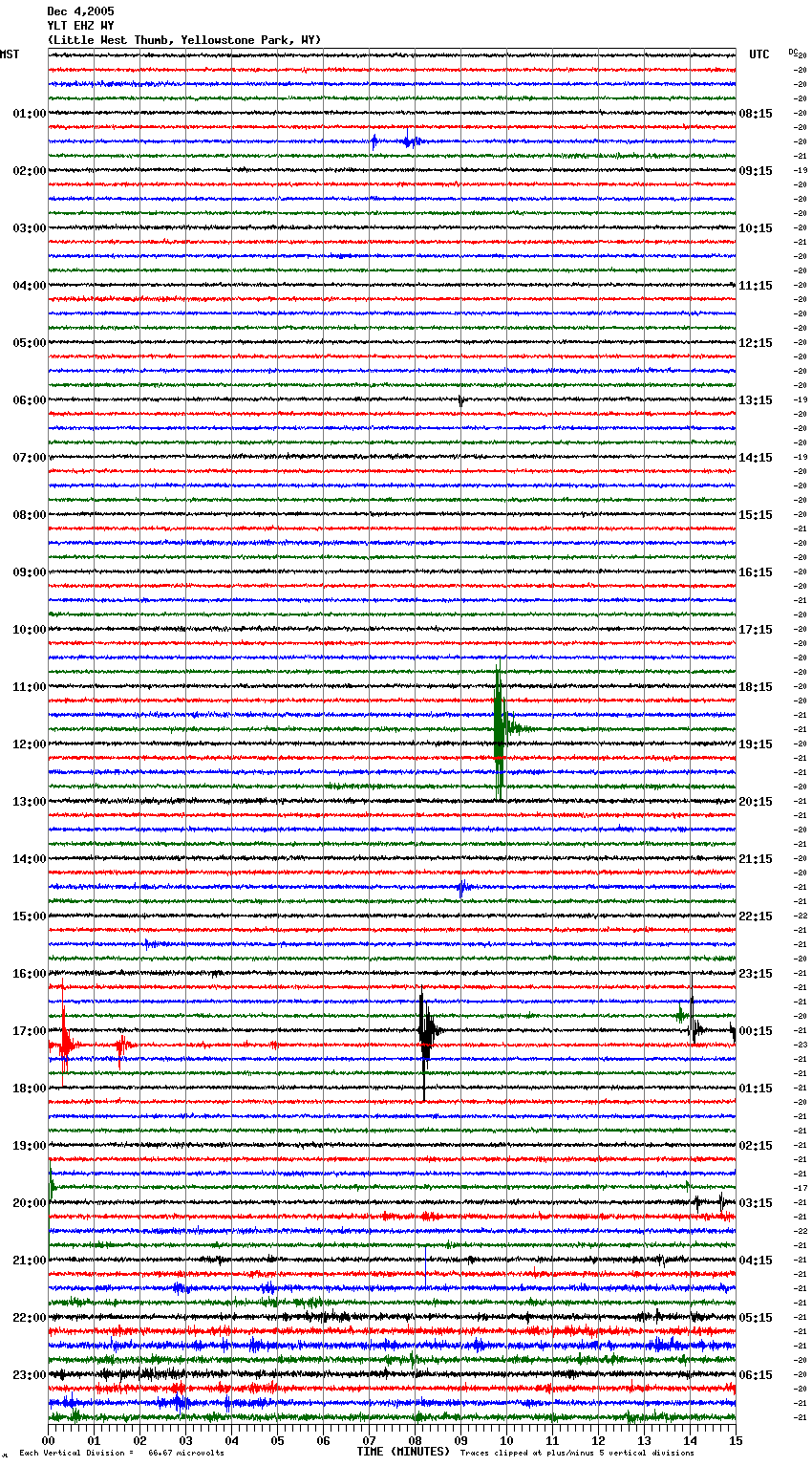Click '(Little West Thumb, Yellowstone Park, WY)' title
Viewport: 812px width, 1466px height.
[184, 40]
